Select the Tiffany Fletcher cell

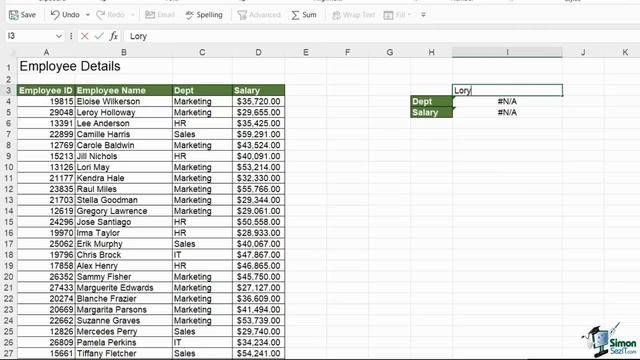[x=124, y=353]
